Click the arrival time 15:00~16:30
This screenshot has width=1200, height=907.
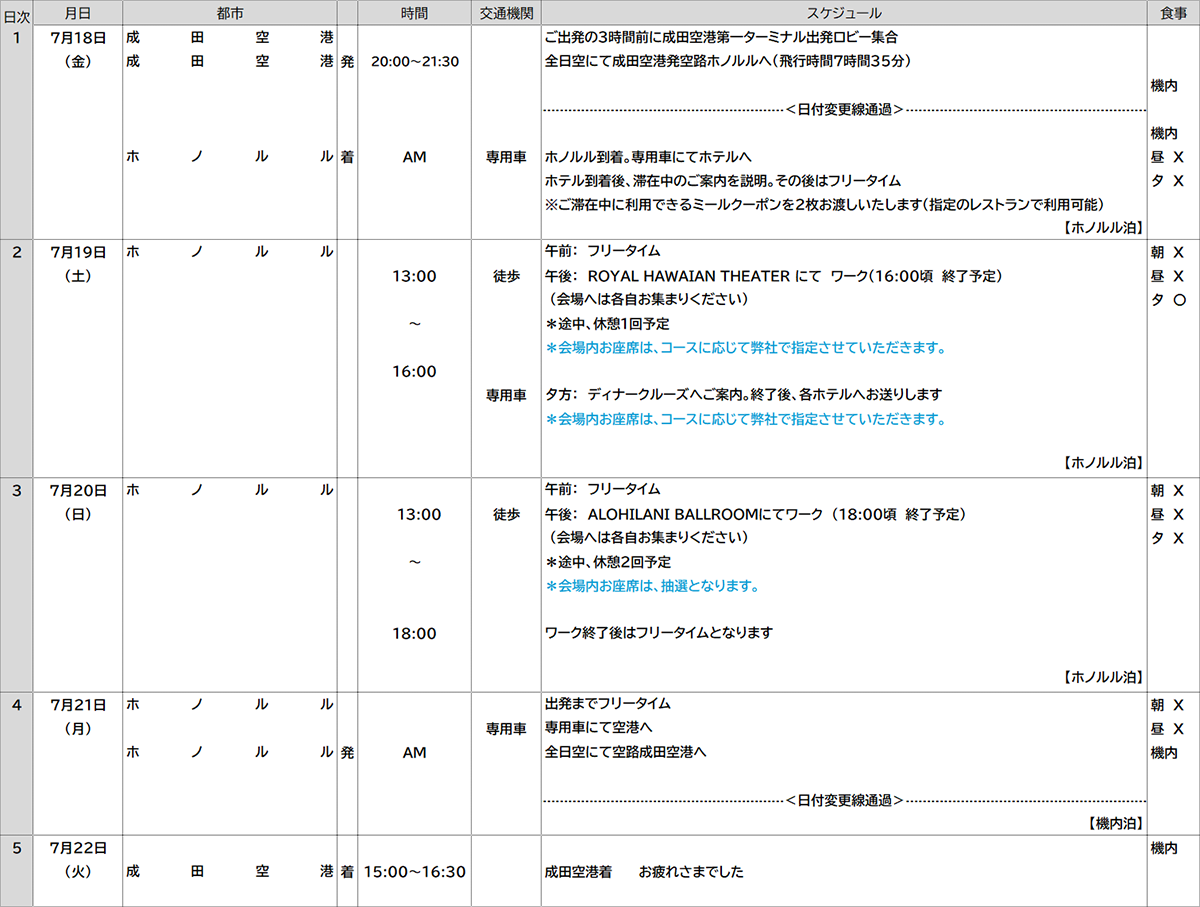pyautogui.click(x=414, y=871)
